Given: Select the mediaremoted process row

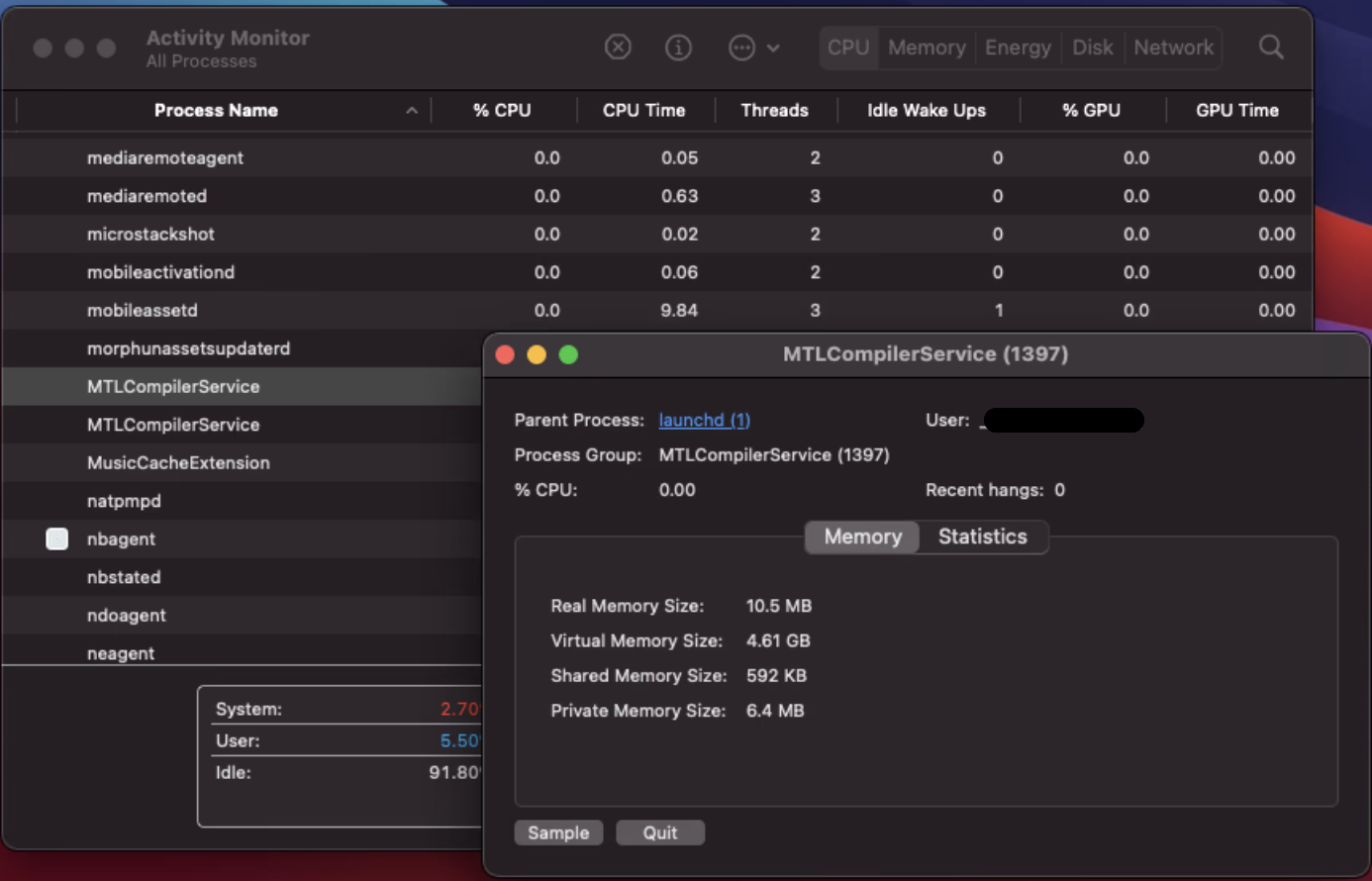Looking at the screenshot, I should [x=657, y=196].
